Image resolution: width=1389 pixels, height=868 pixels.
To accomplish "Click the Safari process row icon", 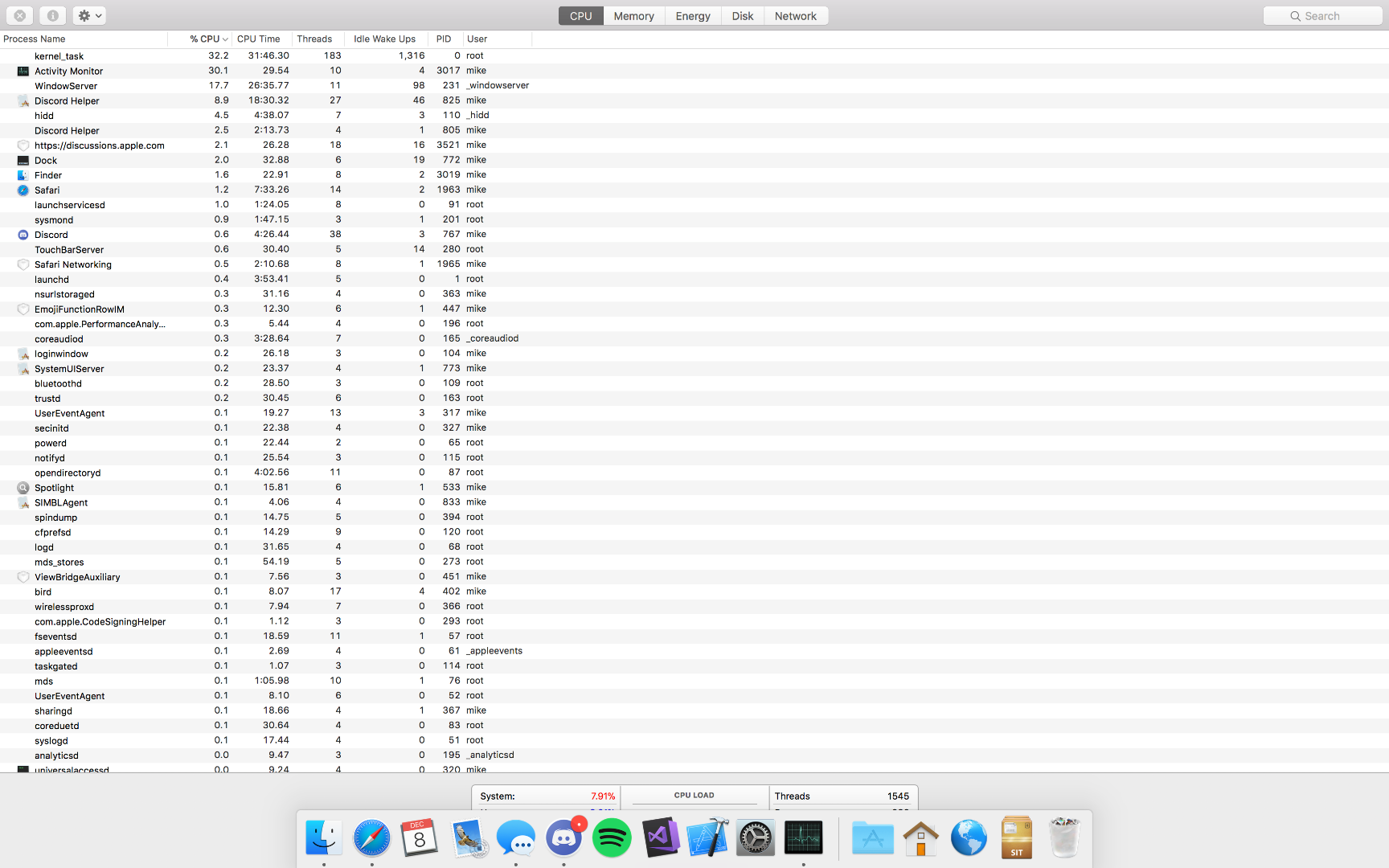I will click(23, 190).
